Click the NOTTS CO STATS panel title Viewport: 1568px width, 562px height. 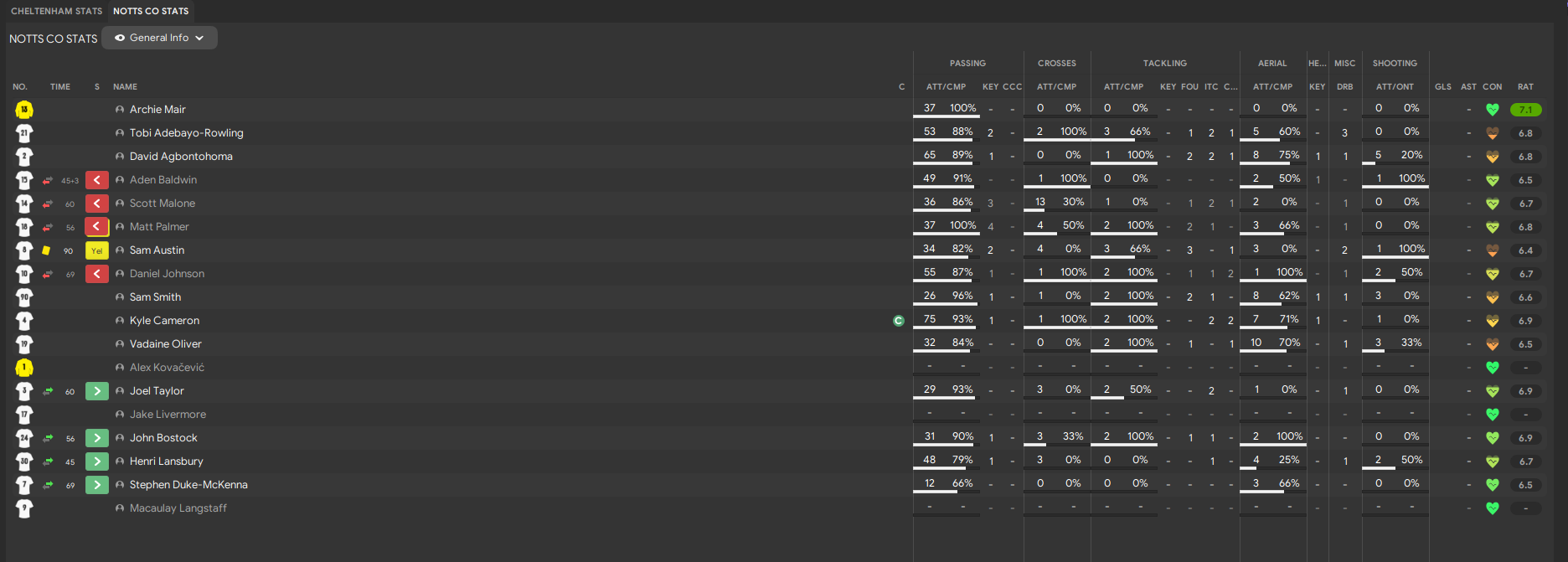coord(54,39)
